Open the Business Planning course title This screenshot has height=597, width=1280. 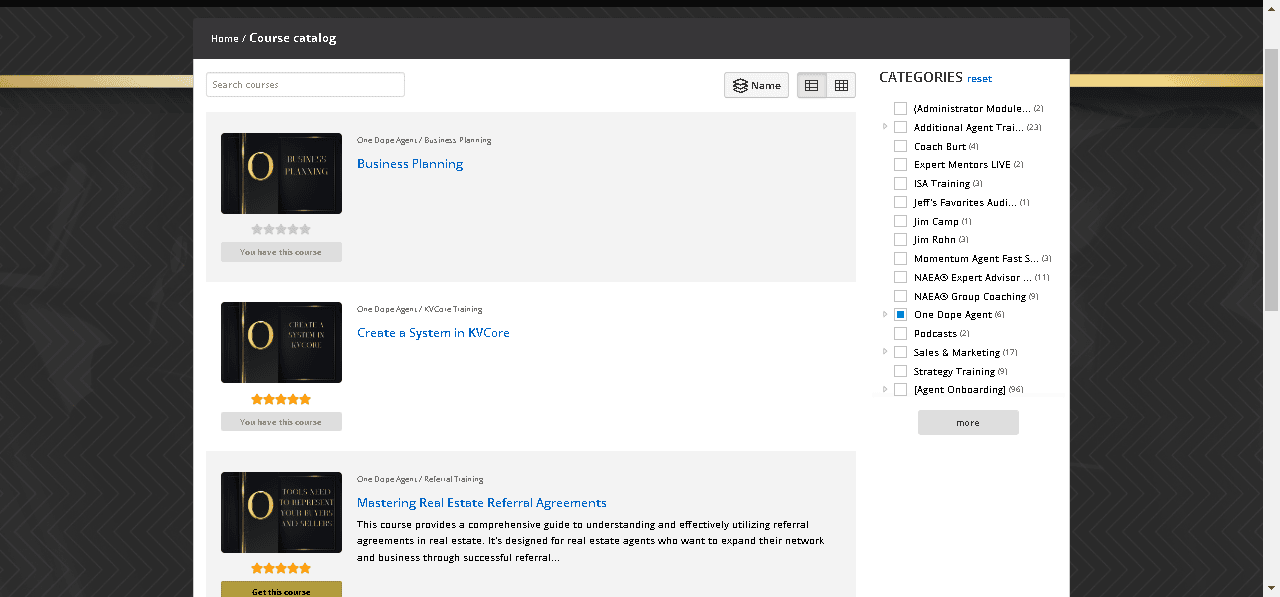(410, 164)
